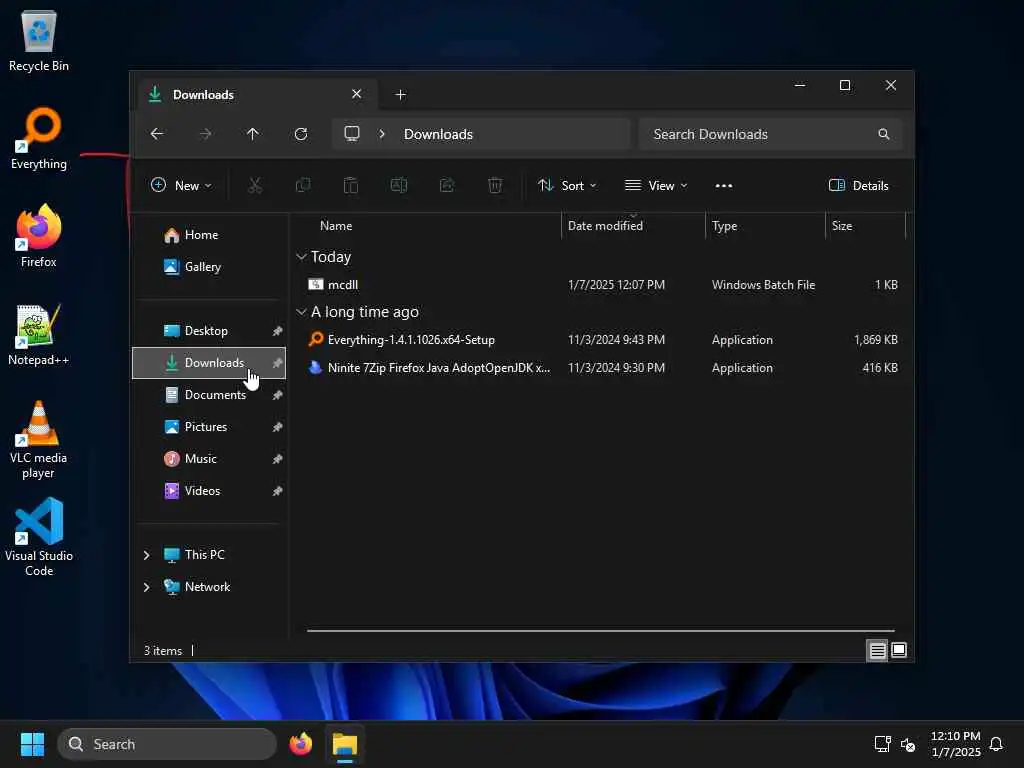1024x768 pixels.
Task: Switch to details list layout icon
Action: point(877,650)
